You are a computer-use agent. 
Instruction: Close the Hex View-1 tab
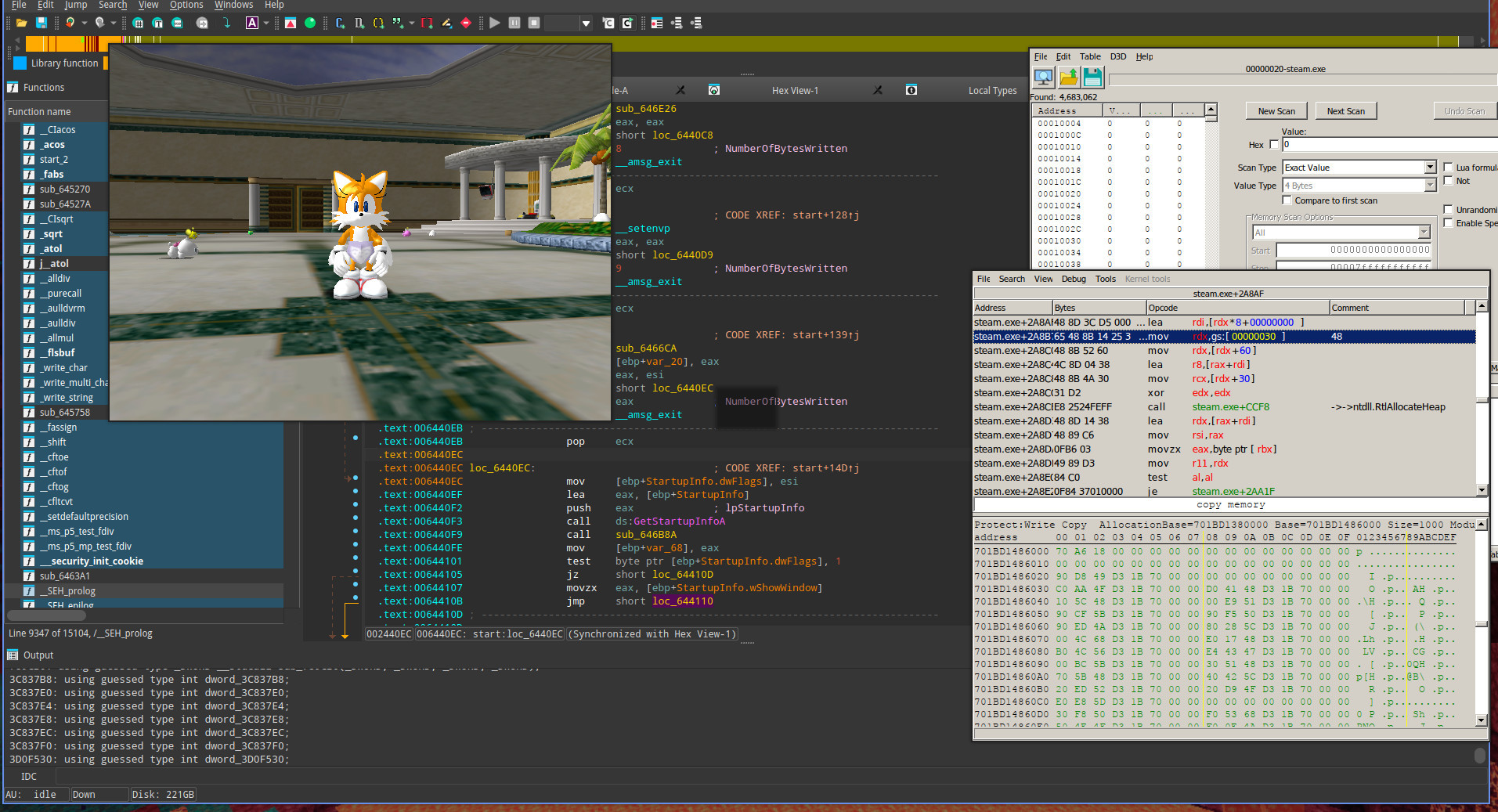pyautogui.click(x=878, y=90)
